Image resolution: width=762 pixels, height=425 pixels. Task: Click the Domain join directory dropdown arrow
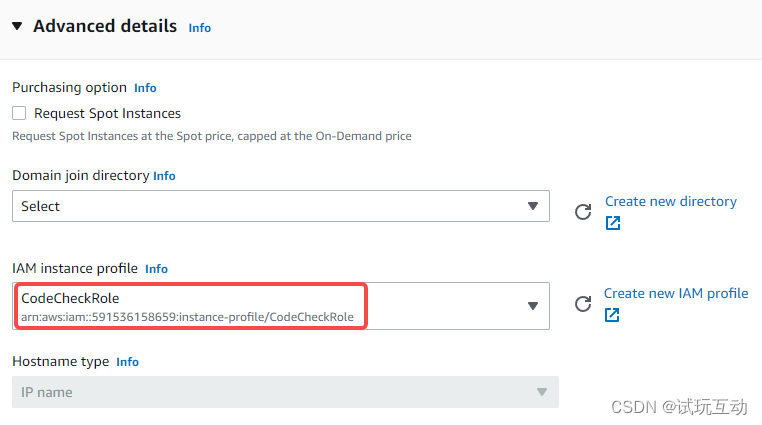pyautogui.click(x=533, y=206)
